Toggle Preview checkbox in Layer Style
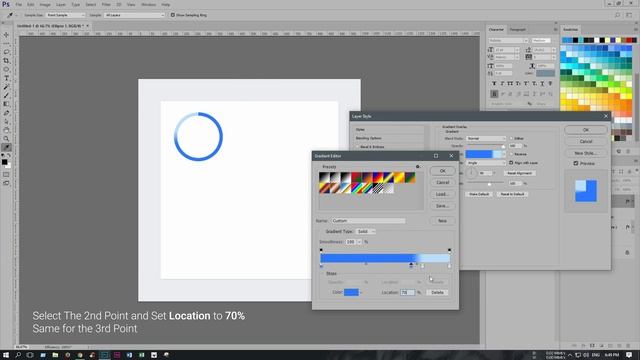This screenshot has height=360, width=640. pyautogui.click(x=576, y=163)
